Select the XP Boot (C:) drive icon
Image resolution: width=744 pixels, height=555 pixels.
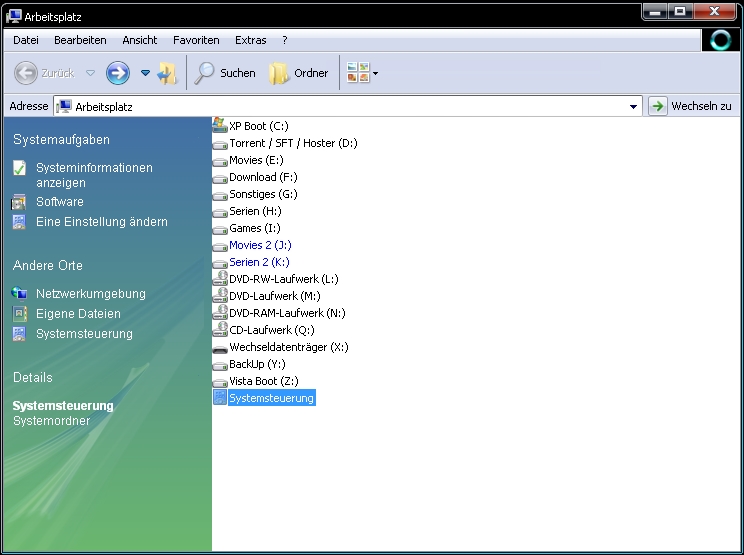[x=220, y=125]
